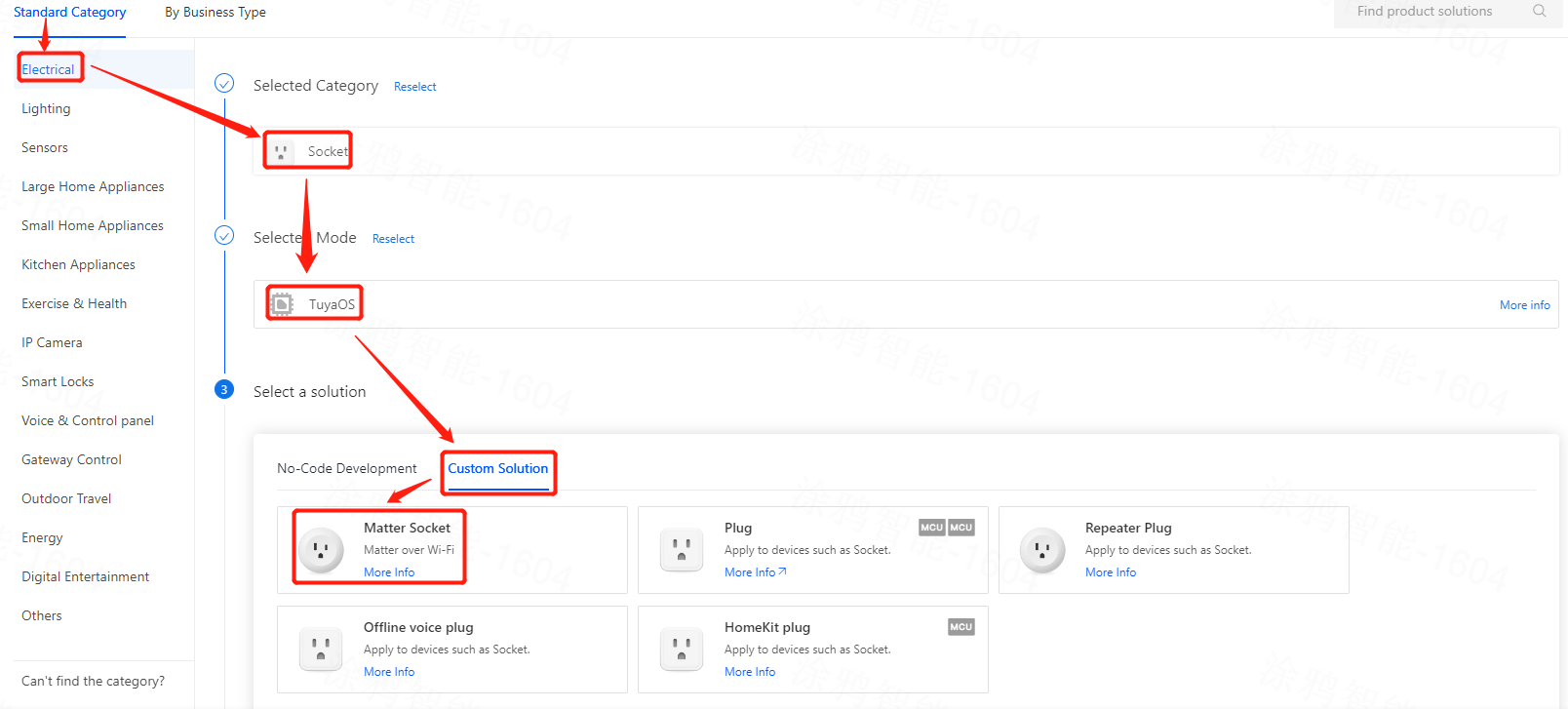Choose Smart Locks in category sidebar

point(58,382)
